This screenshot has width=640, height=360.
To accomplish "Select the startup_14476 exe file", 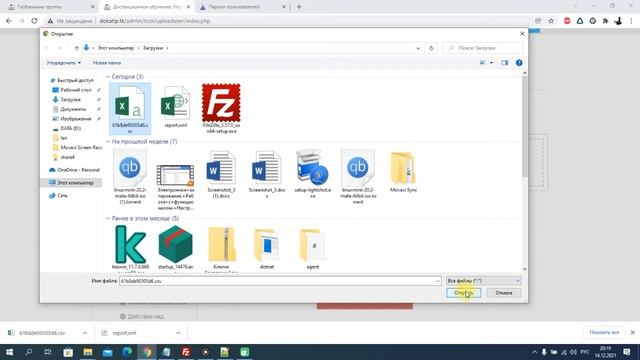I will point(176,247).
